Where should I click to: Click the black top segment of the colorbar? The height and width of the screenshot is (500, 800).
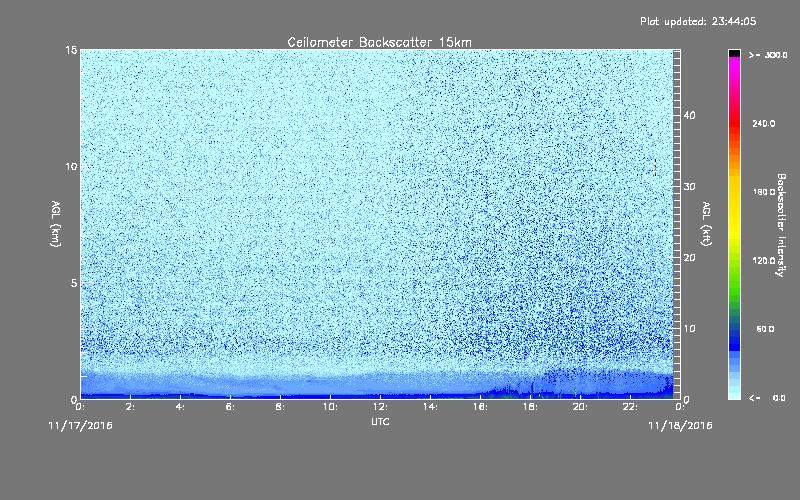[734, 53]
